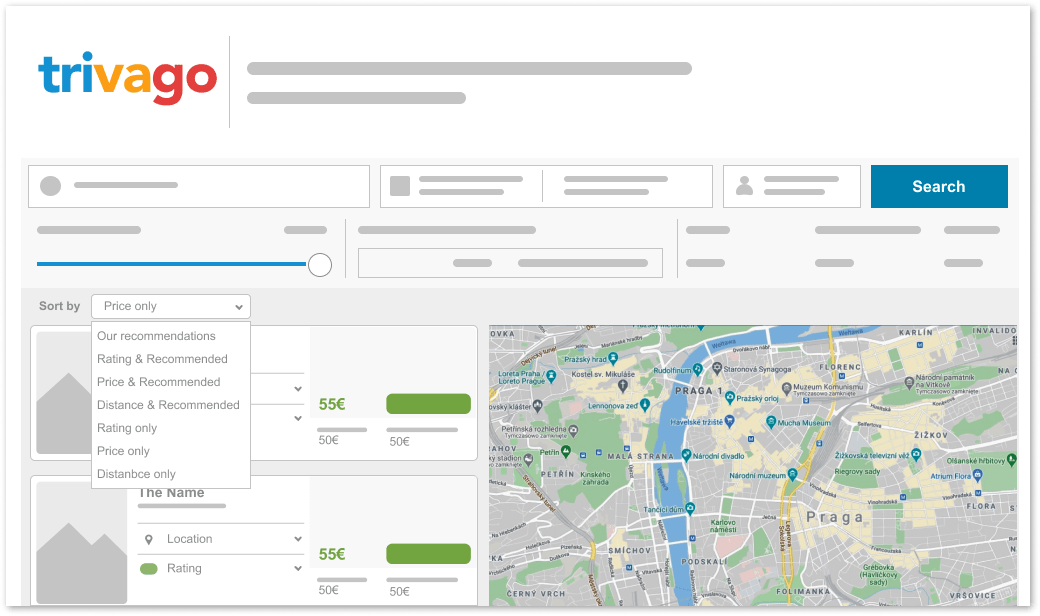Image resolution: width=1040 pixels, height=616 pixels.
Task: Click the price slider handle
Action: point(320,264)
